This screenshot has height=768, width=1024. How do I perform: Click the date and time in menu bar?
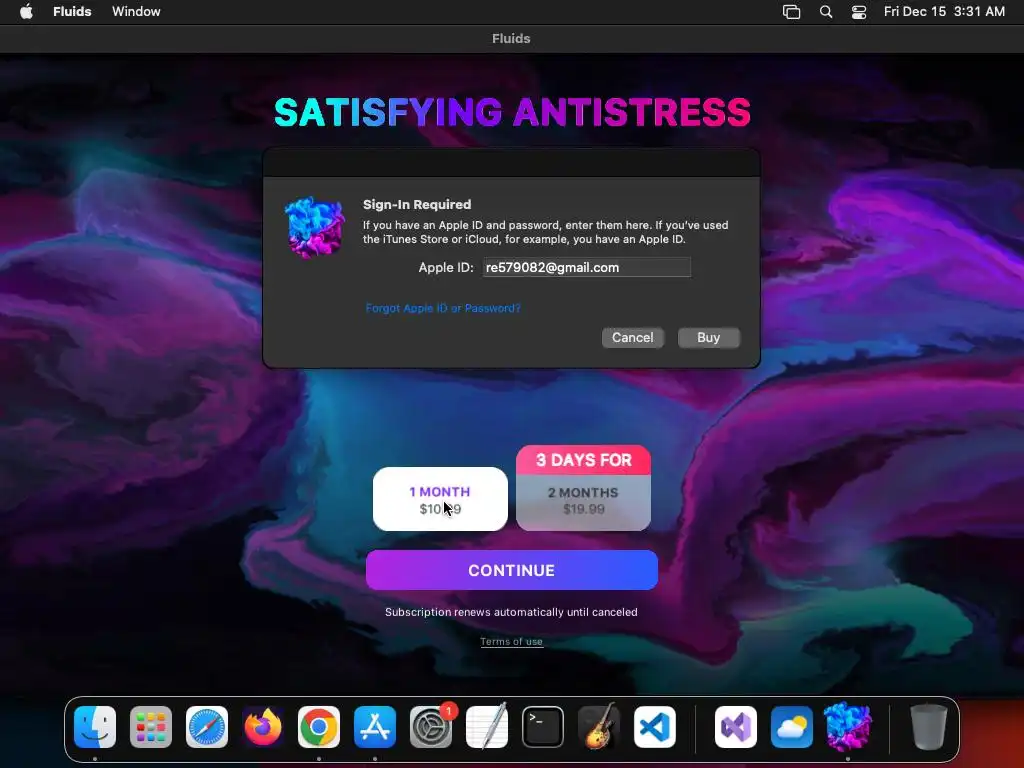[x=944, y=12]
